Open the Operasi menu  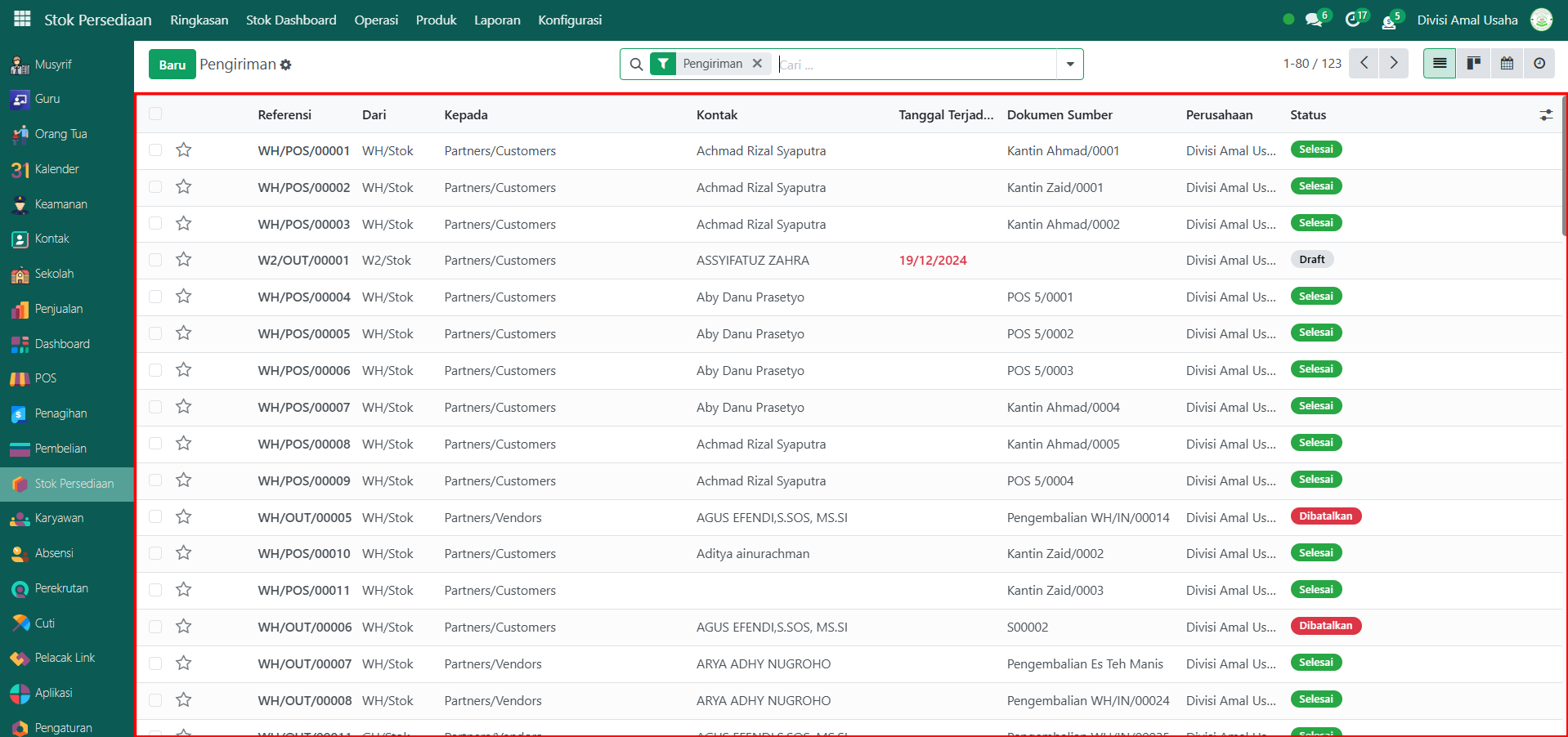click(376, 20)
